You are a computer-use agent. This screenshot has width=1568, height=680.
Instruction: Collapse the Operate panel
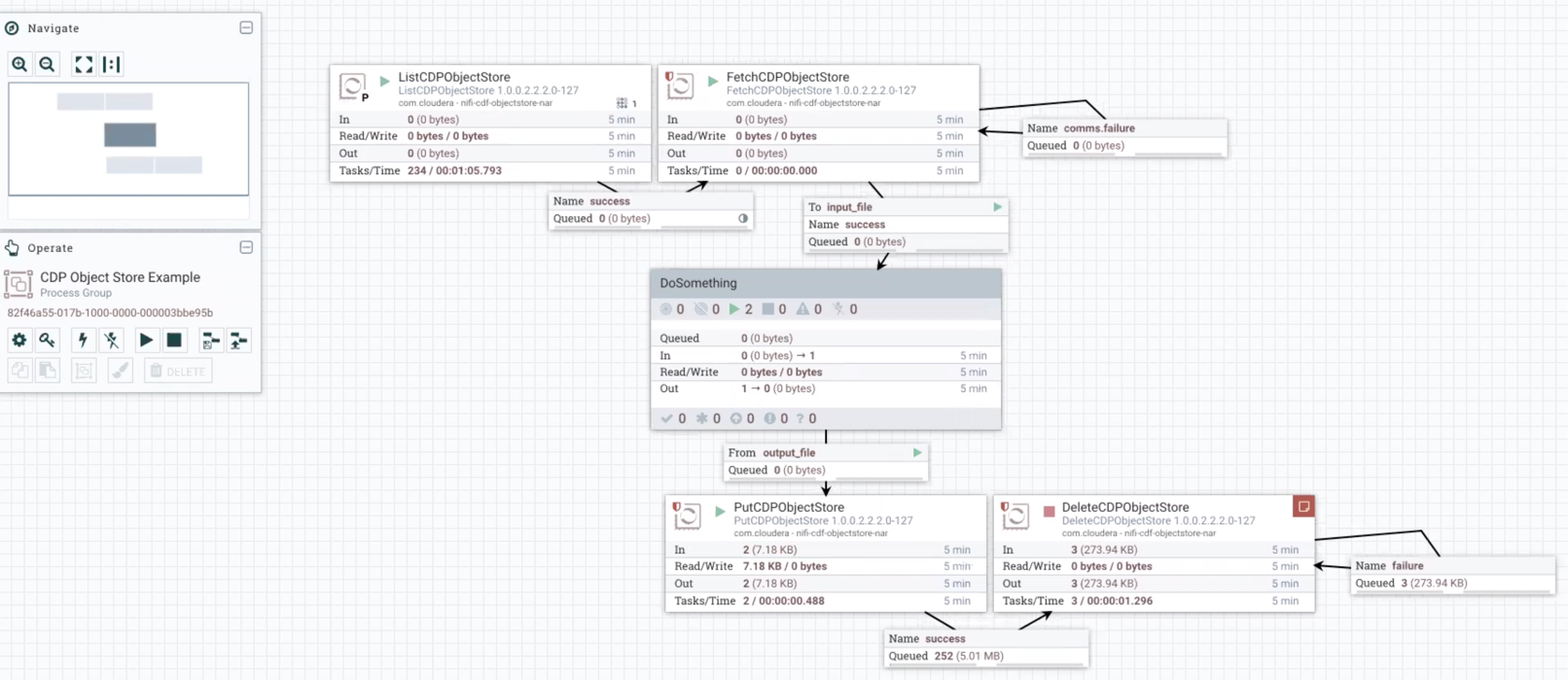pos(246,248)
